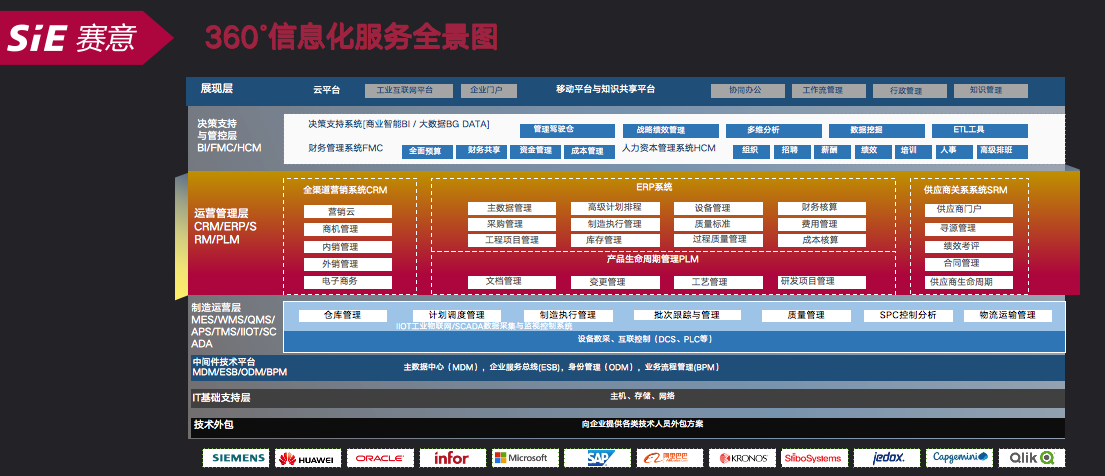Click the 工业互联网平台 box
Image resolution: width=1105 pixels, height=476 pixels.
click(398, 90)
